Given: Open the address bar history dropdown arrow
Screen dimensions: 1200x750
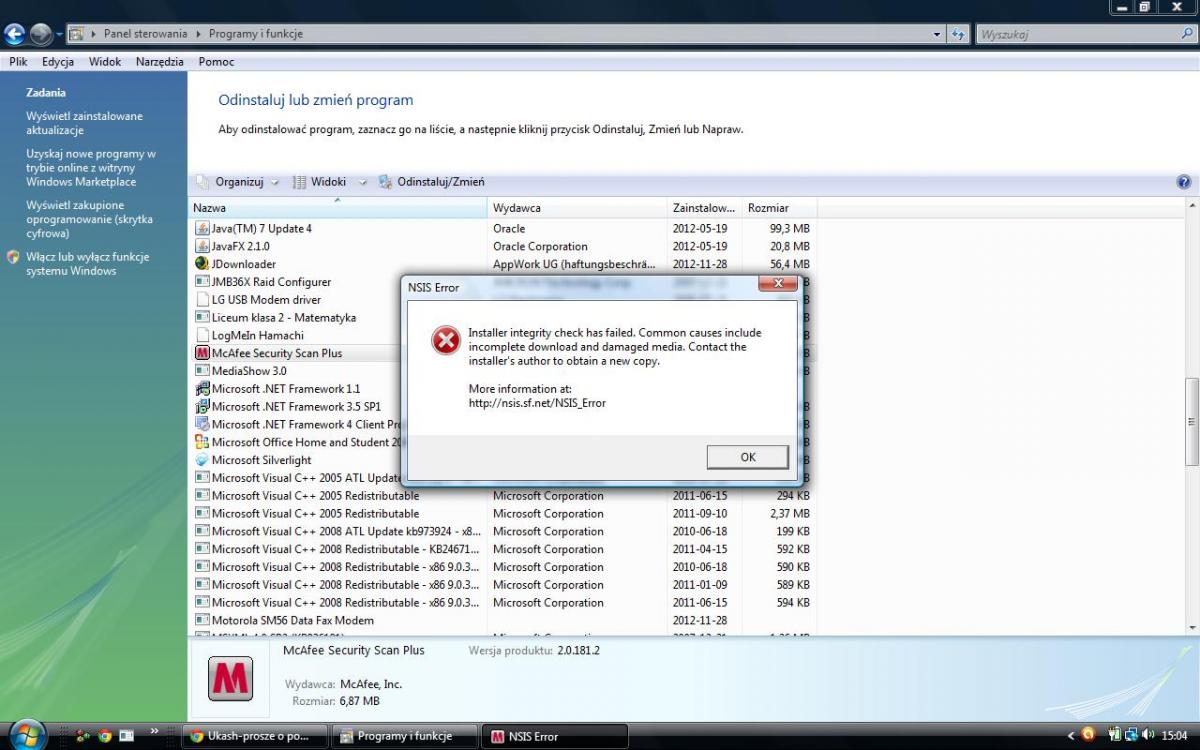Looking at the screenshot, I should 937,34.
